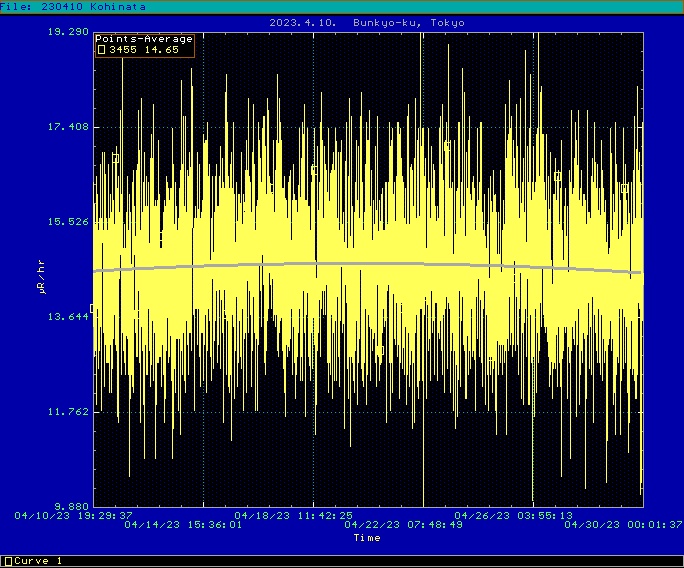
Task: Click the start timestamp 04/10/23 19:29:37
Action: click(x=74, y=515)
